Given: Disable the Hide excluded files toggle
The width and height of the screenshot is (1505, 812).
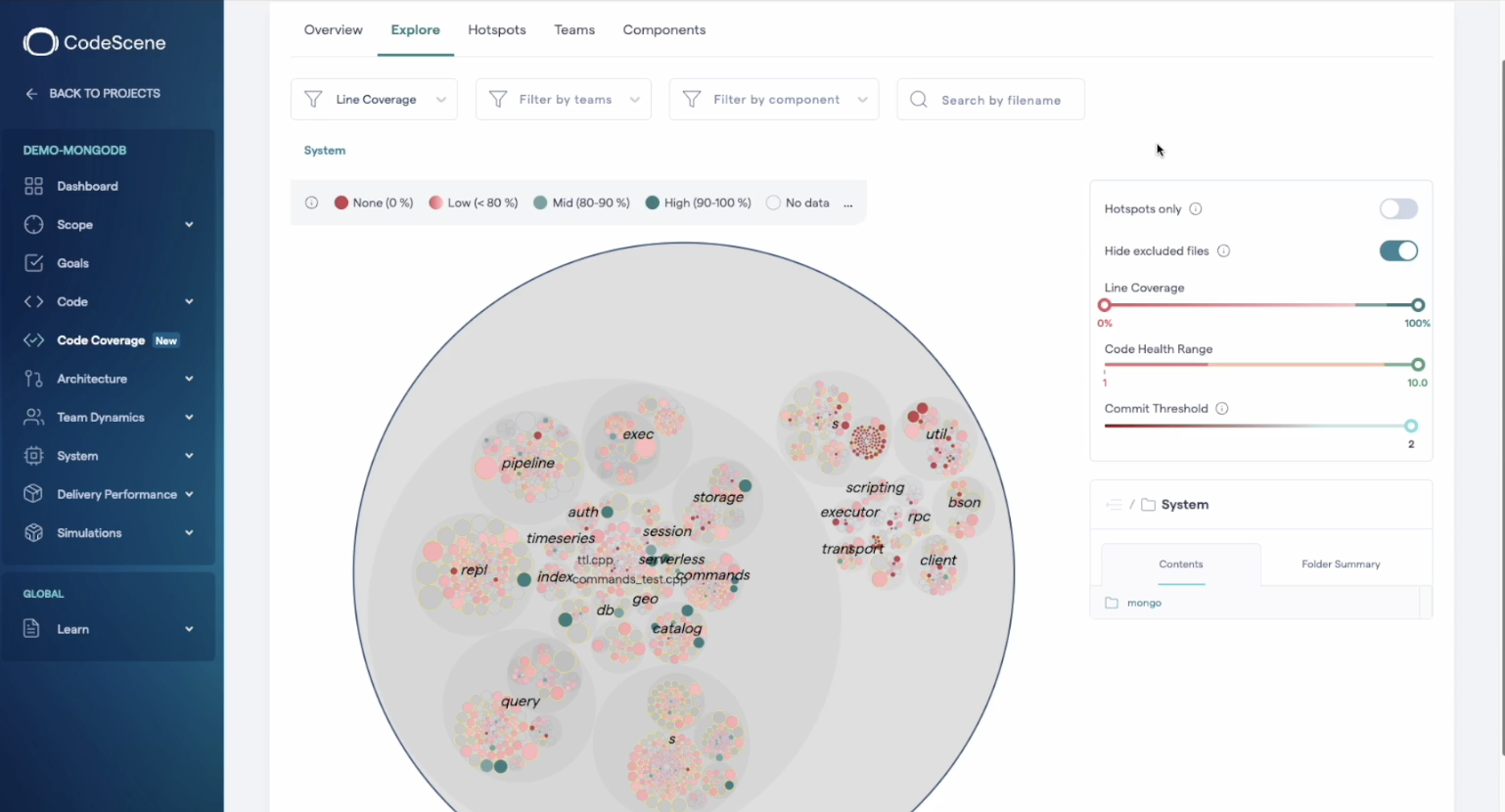Looking at the screenshot, I should [1398, 250].
